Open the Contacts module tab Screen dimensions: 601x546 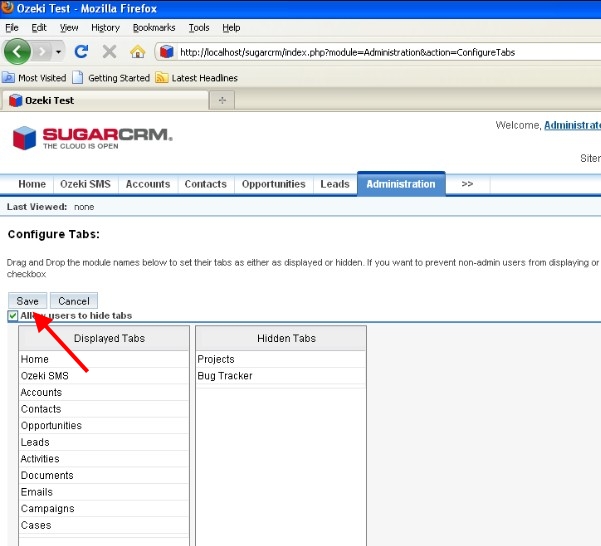point(206,184)
